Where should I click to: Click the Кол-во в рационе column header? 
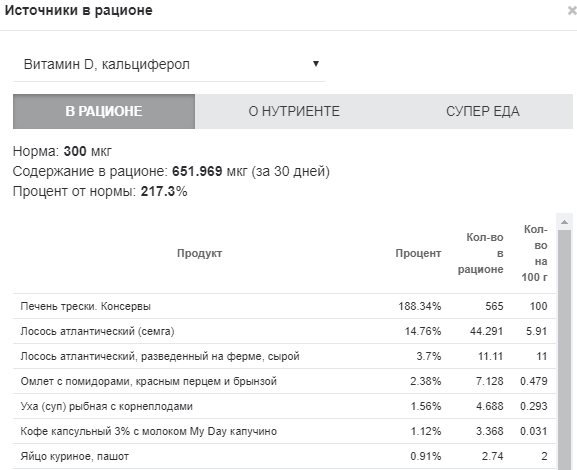481,253
